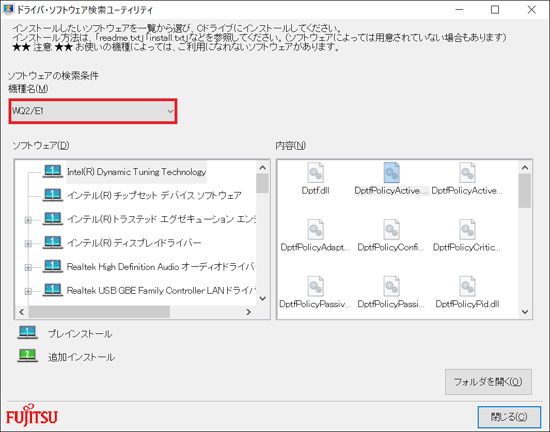Click the software list horizontal scrollbar thumb

(99, 312)
